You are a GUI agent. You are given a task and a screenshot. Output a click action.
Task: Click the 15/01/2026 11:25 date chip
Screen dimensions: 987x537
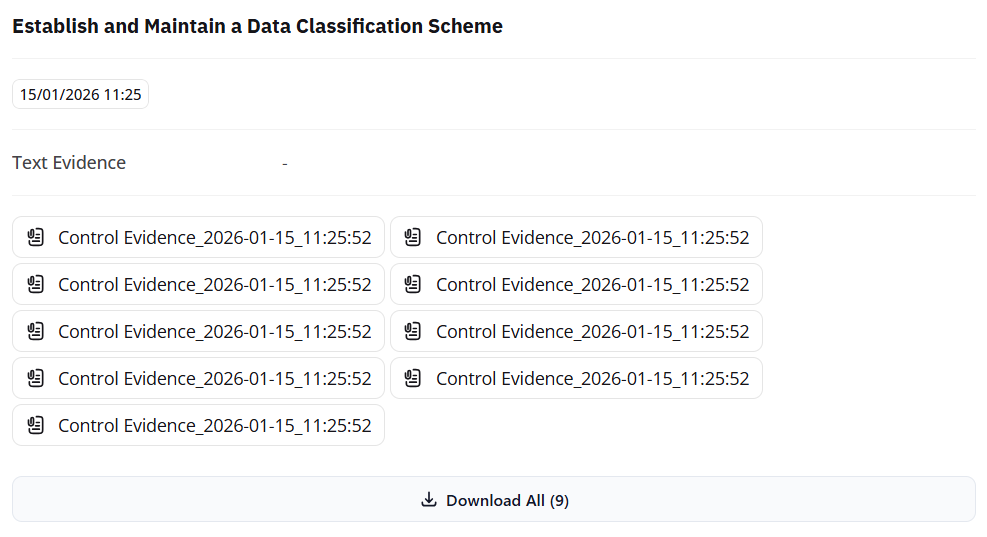pyautogui.click(x=81, y=95)
